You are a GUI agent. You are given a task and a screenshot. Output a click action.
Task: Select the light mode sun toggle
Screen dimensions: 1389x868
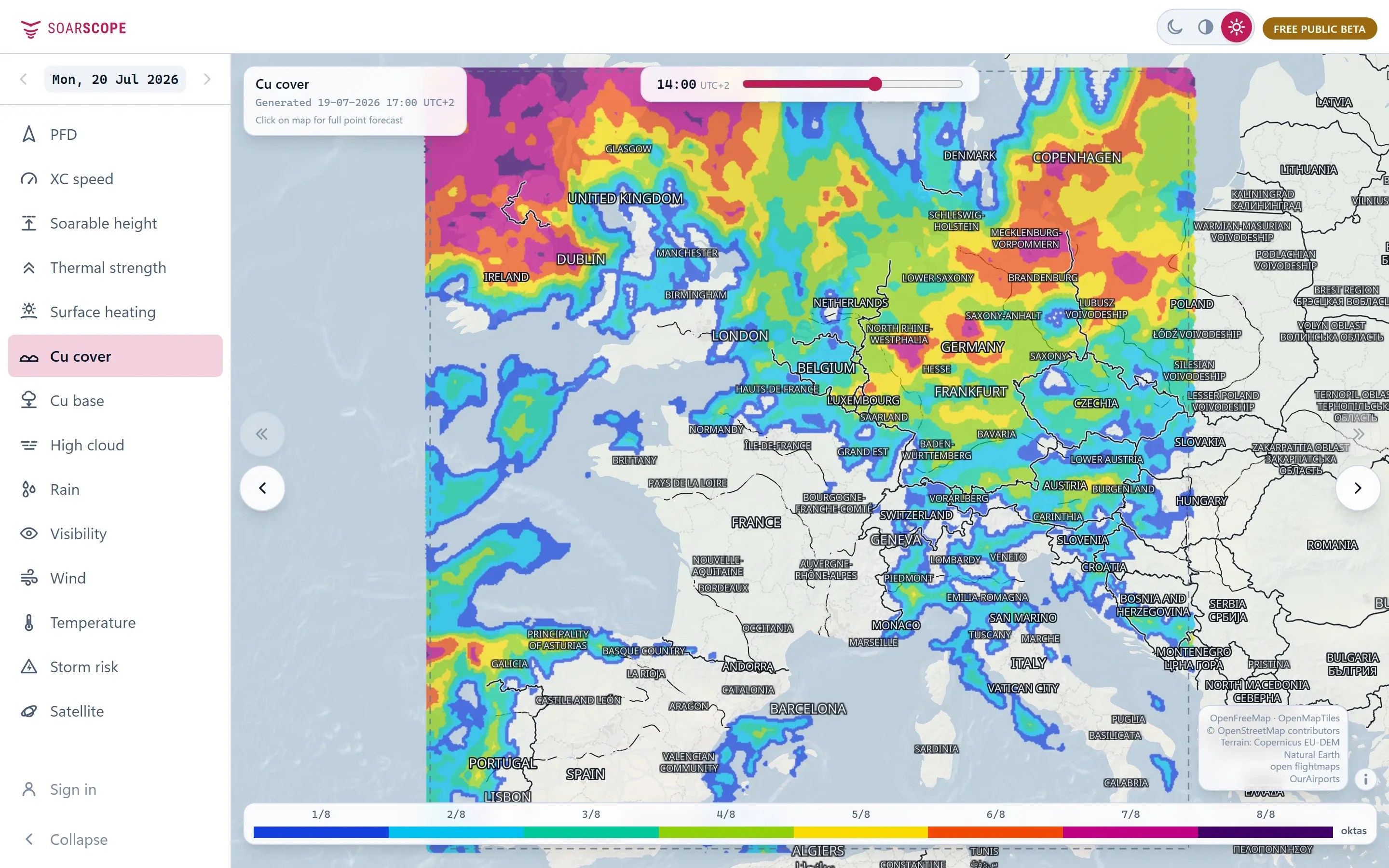pyautogui.click(x=1236, y=27)
